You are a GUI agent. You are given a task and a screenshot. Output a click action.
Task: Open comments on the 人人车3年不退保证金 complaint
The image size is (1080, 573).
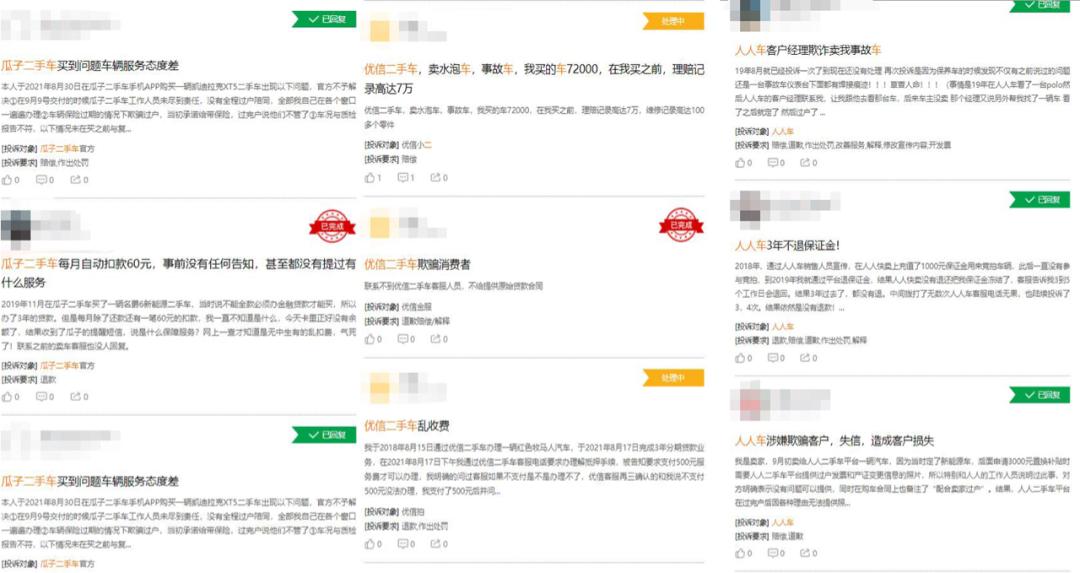coord(776,357)
